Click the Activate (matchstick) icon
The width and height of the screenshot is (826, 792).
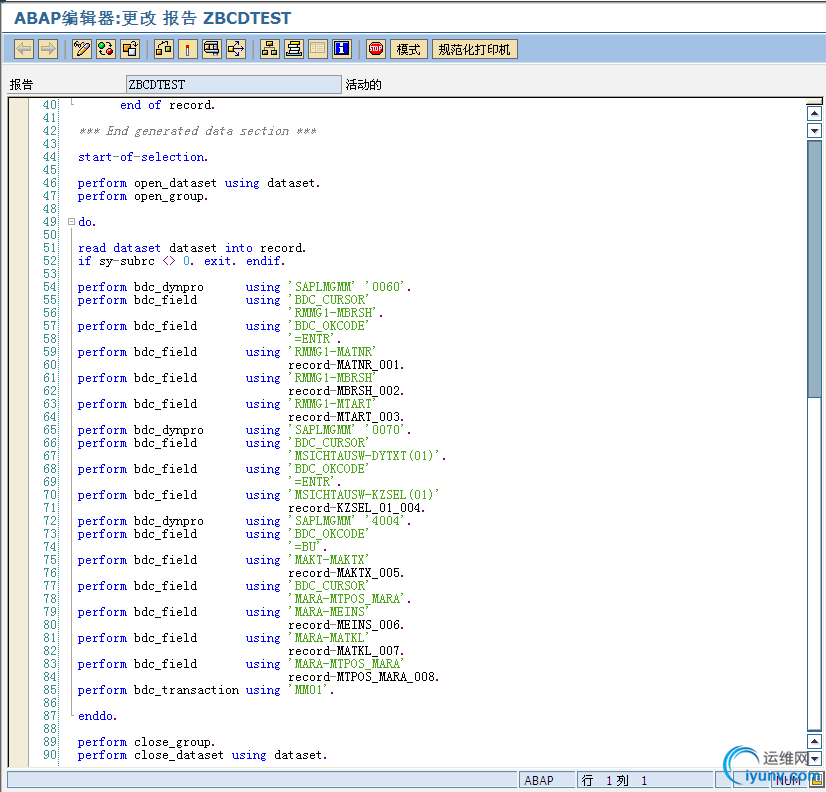188,49
